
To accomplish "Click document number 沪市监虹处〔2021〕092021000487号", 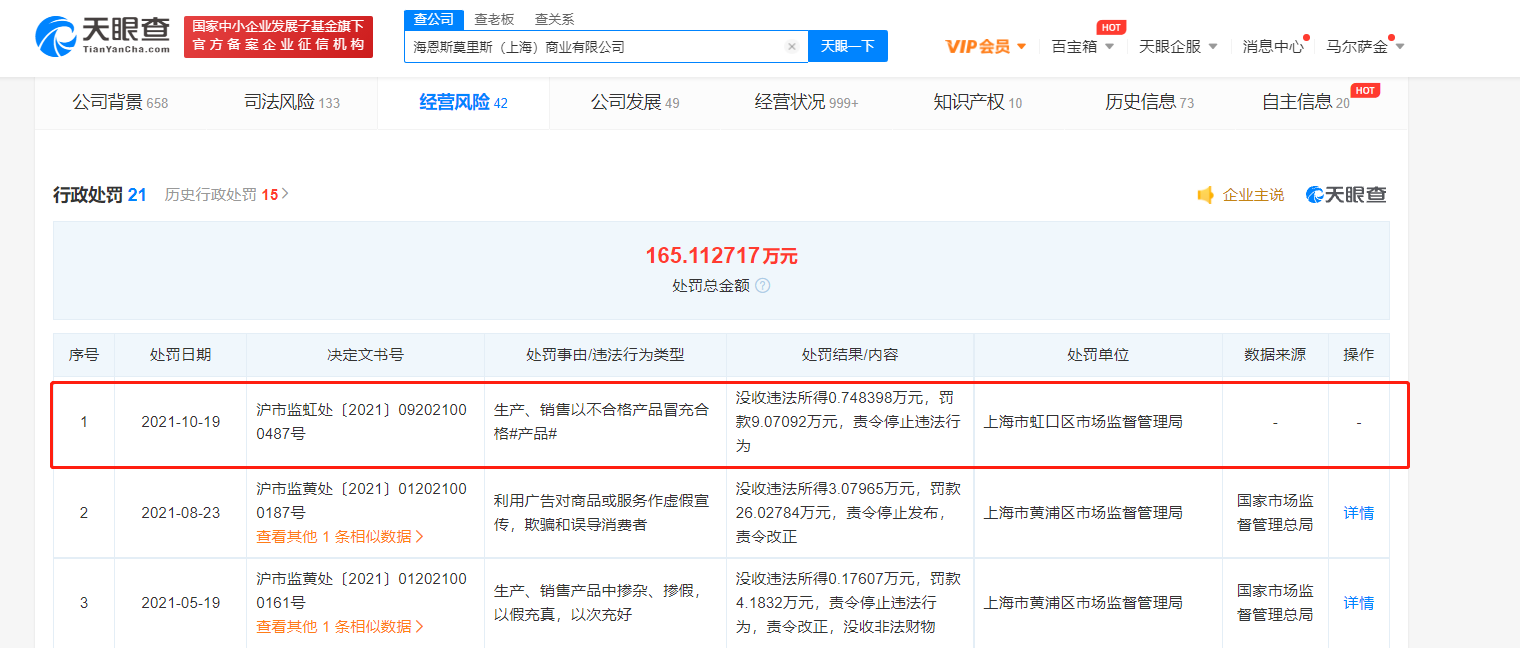I will 361,422.
